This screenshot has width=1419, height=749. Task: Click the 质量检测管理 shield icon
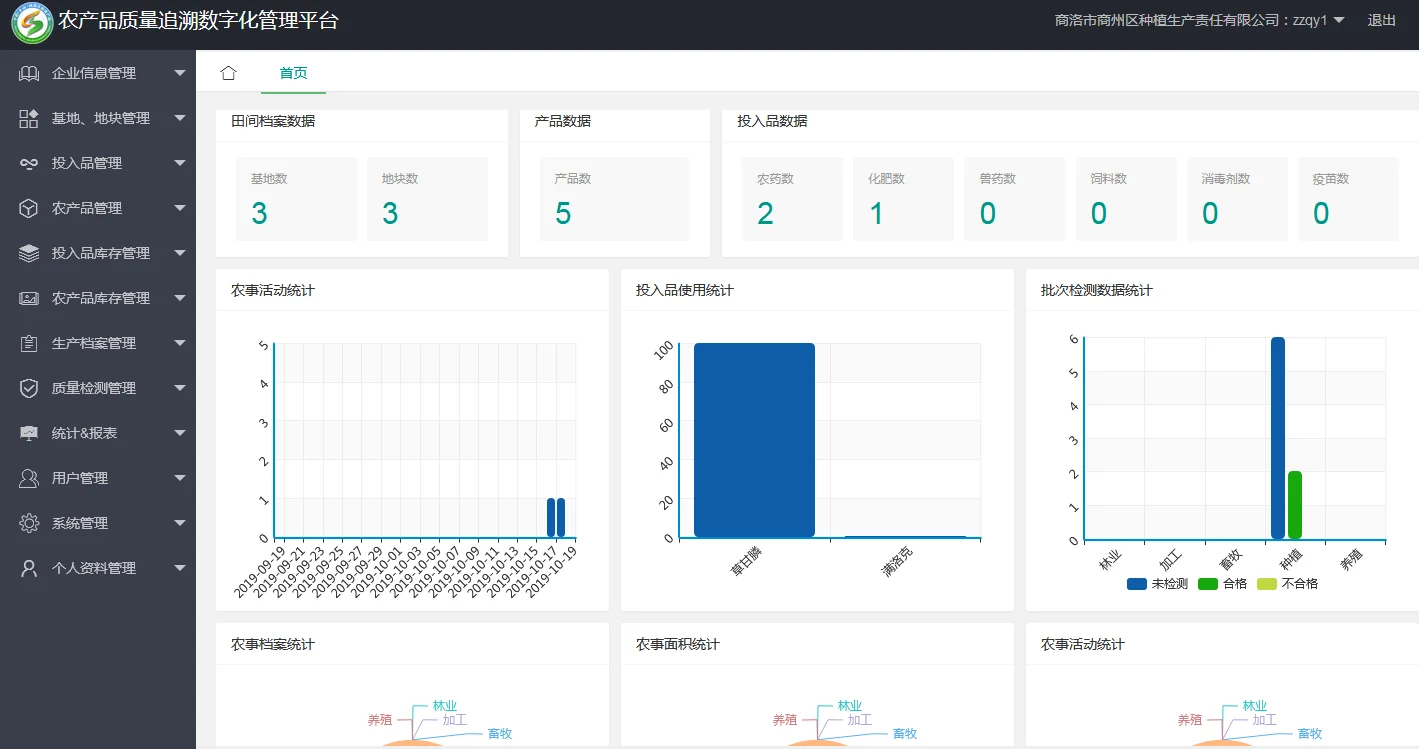[x=29, y=388]
